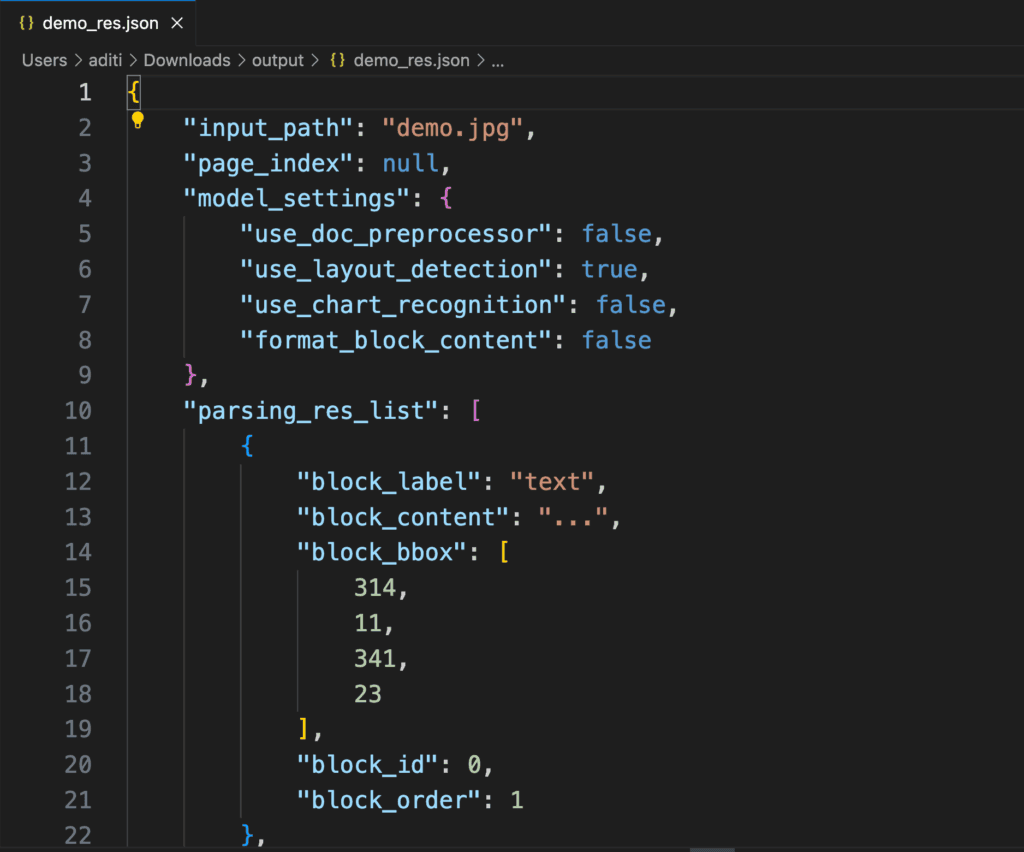Click the horizontal scrollbar at the bottom
This screenshot has width=1024, height=852.
click(712, 848)
